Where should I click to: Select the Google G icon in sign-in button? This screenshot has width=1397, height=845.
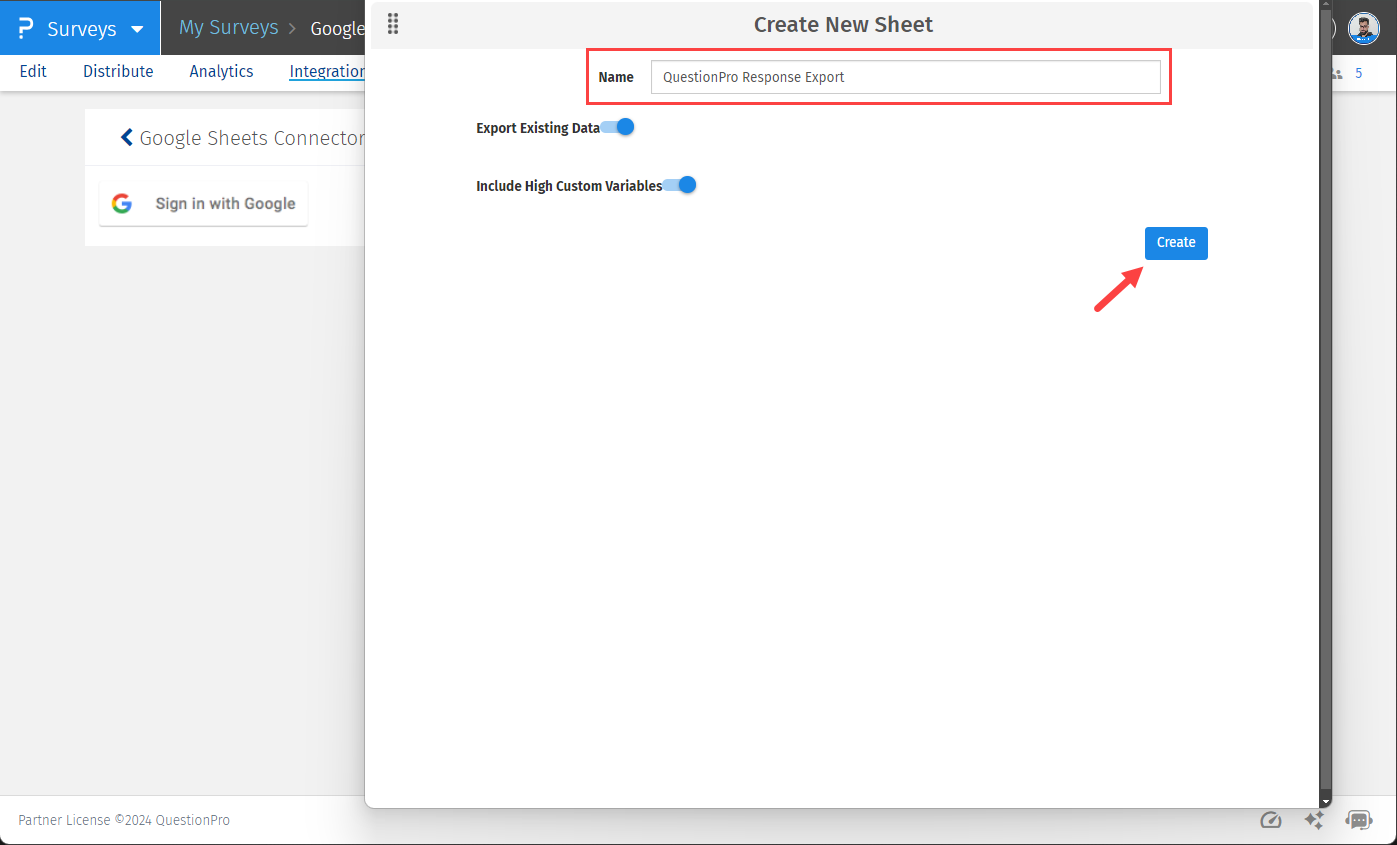point(121,203)
